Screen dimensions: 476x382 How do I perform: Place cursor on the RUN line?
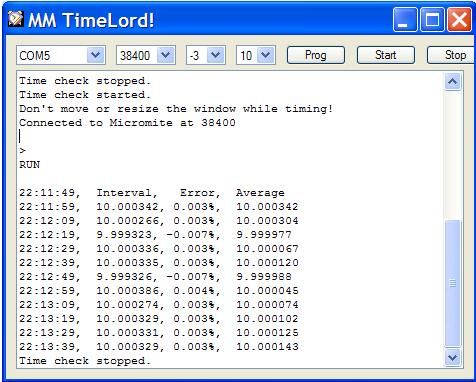(30, 165)
